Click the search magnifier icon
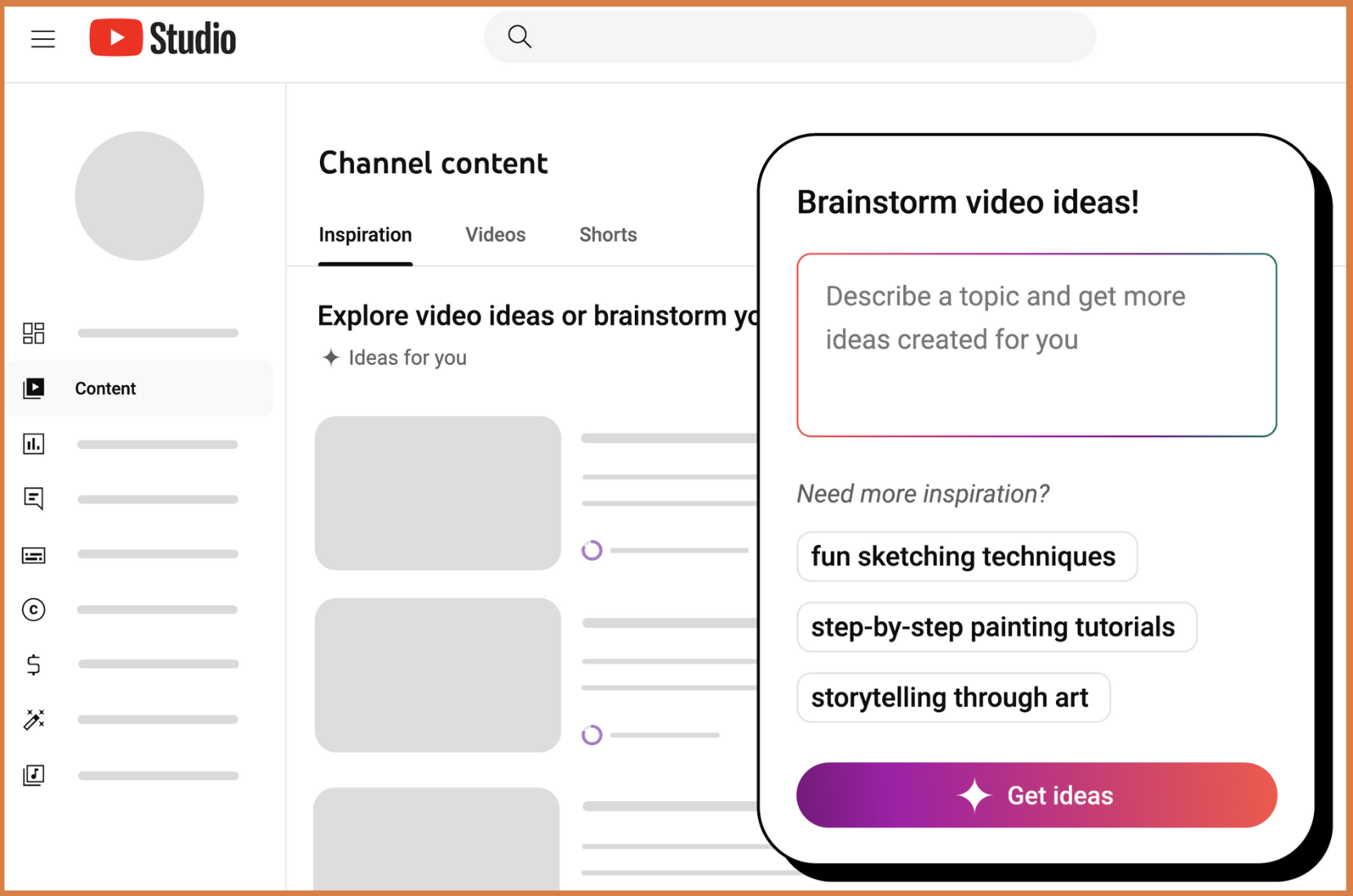The width and height of the screenshot is (1353, 896). pyautogui.click(x=520, y=37)
